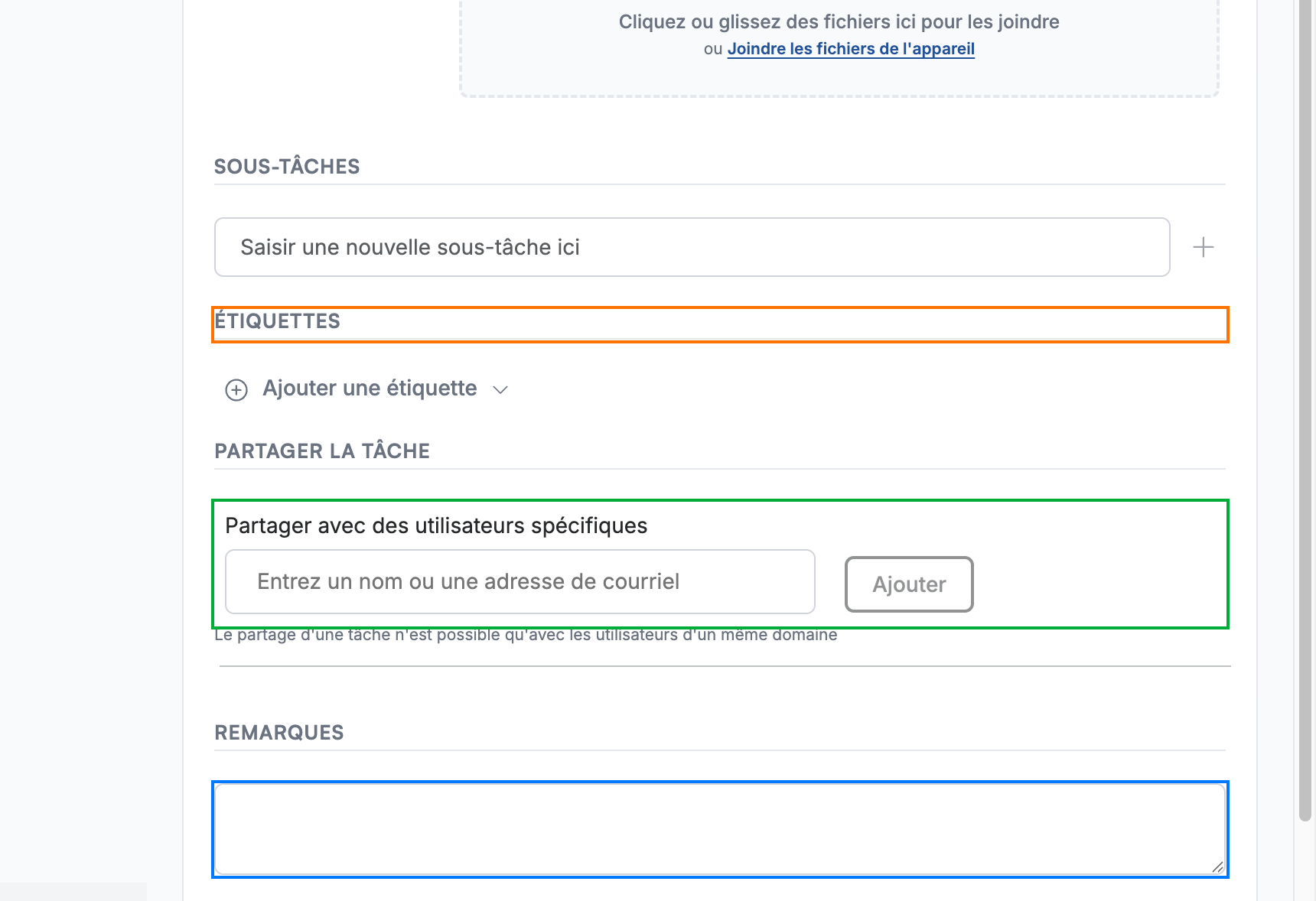Click the empty area inside dashed drop zone

pos(839,76)
